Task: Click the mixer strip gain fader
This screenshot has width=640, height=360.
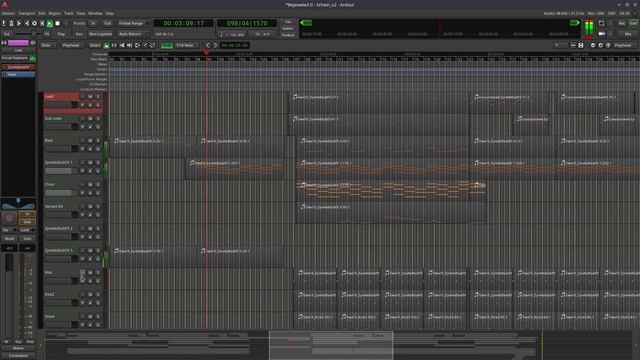Action: tap(9, 296)
